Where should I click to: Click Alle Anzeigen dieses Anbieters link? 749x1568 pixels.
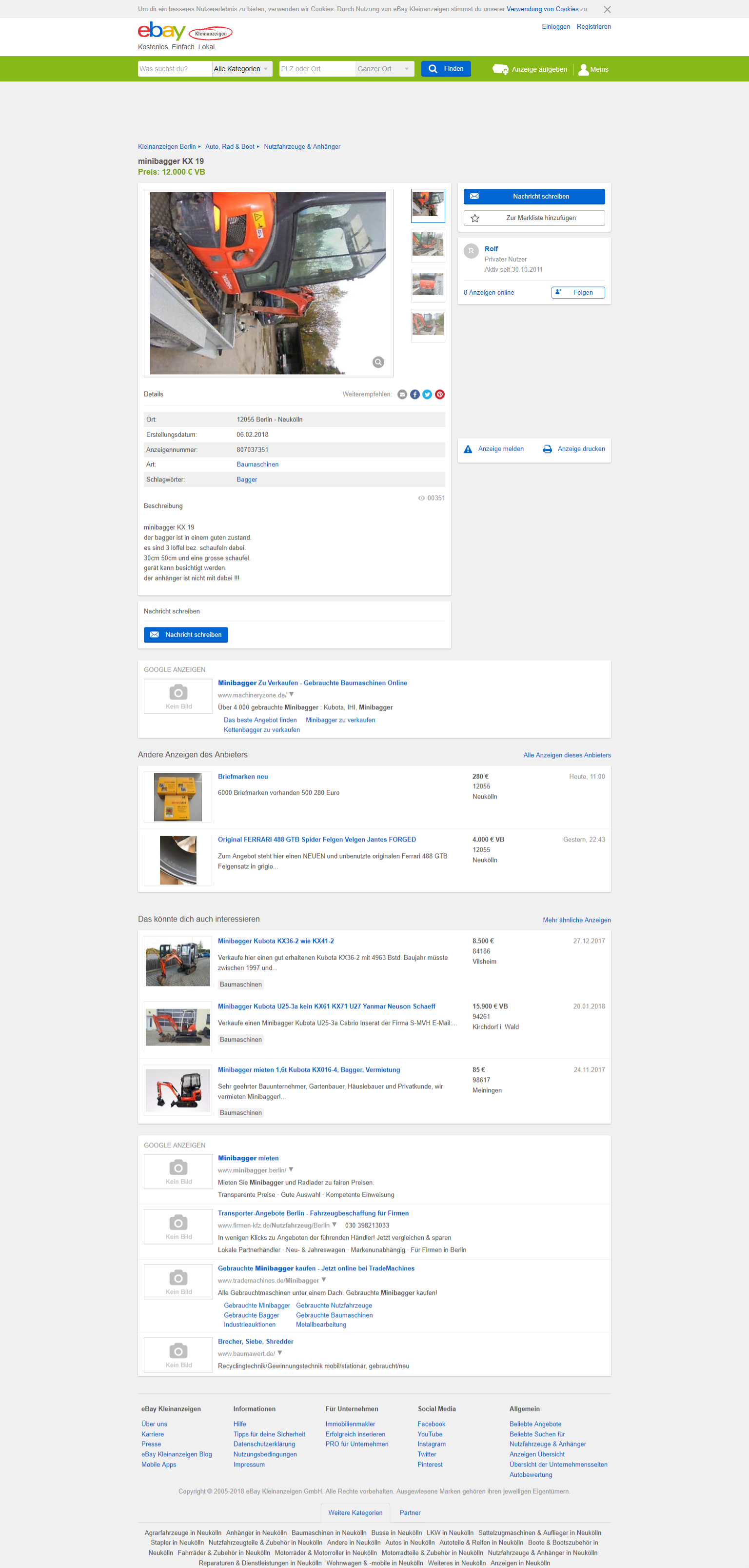point(567,755)
